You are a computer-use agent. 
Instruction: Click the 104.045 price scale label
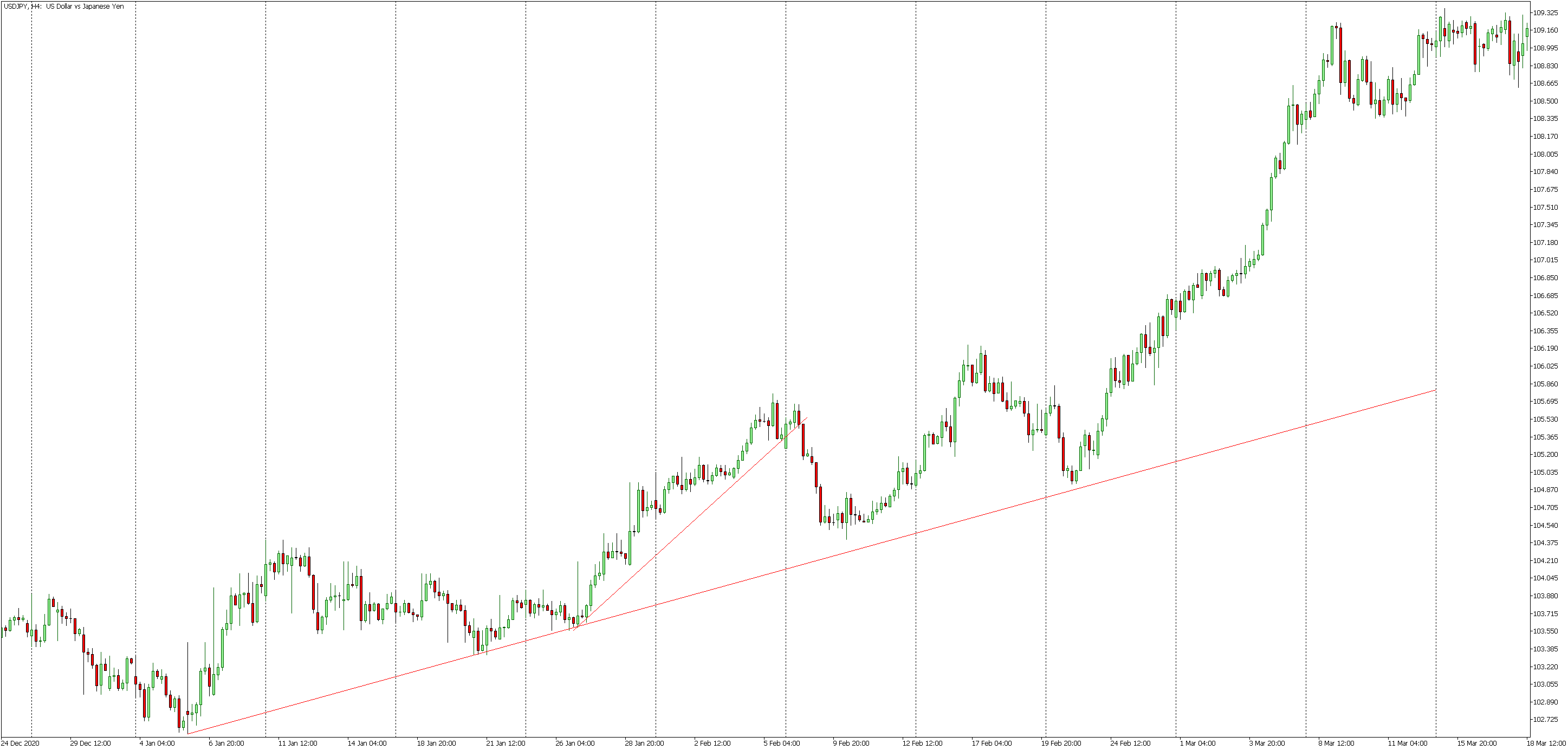point(1546,578)
